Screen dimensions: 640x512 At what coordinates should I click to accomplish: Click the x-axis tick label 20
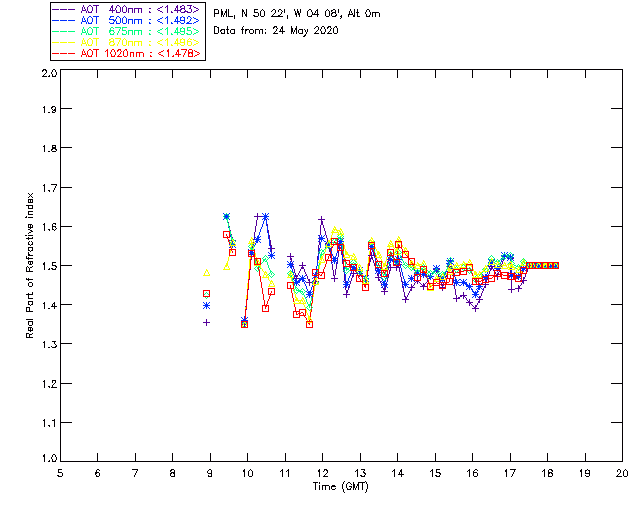[622, 474]
